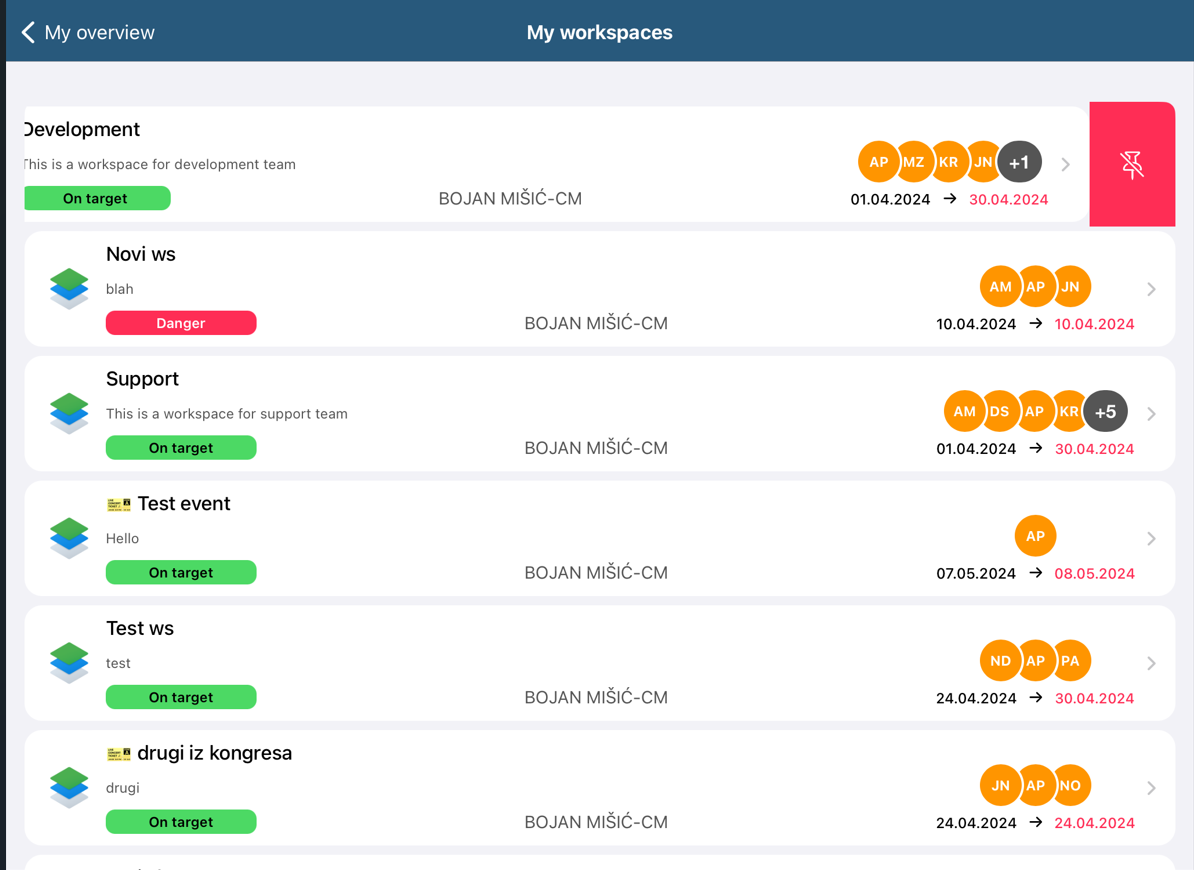Open Development workspace via its chevron
This screenshot has width=1194, height=870.
click(x=1065, y=164)
